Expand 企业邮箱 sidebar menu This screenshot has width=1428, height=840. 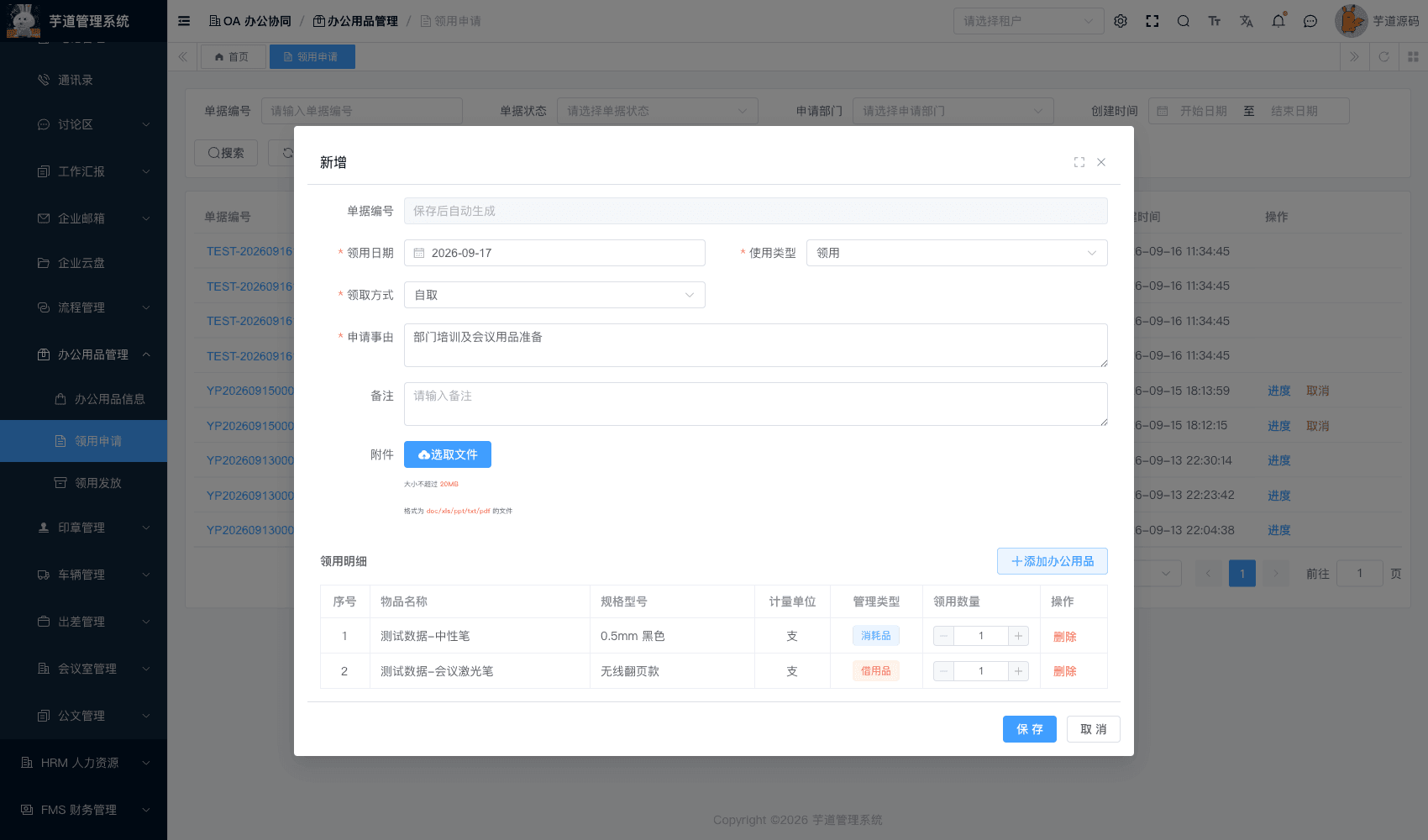pyautogui.click(x=84, y=218)
